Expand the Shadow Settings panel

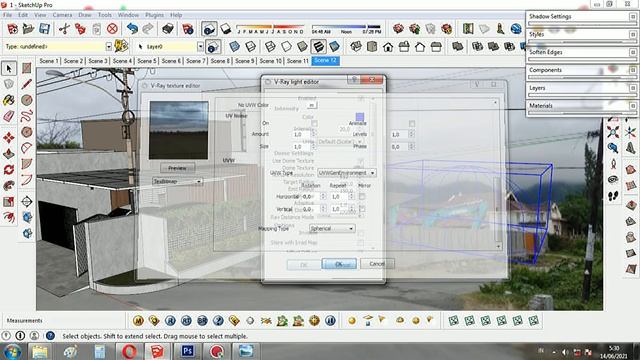pyautogui.click(x=633, y=16)
